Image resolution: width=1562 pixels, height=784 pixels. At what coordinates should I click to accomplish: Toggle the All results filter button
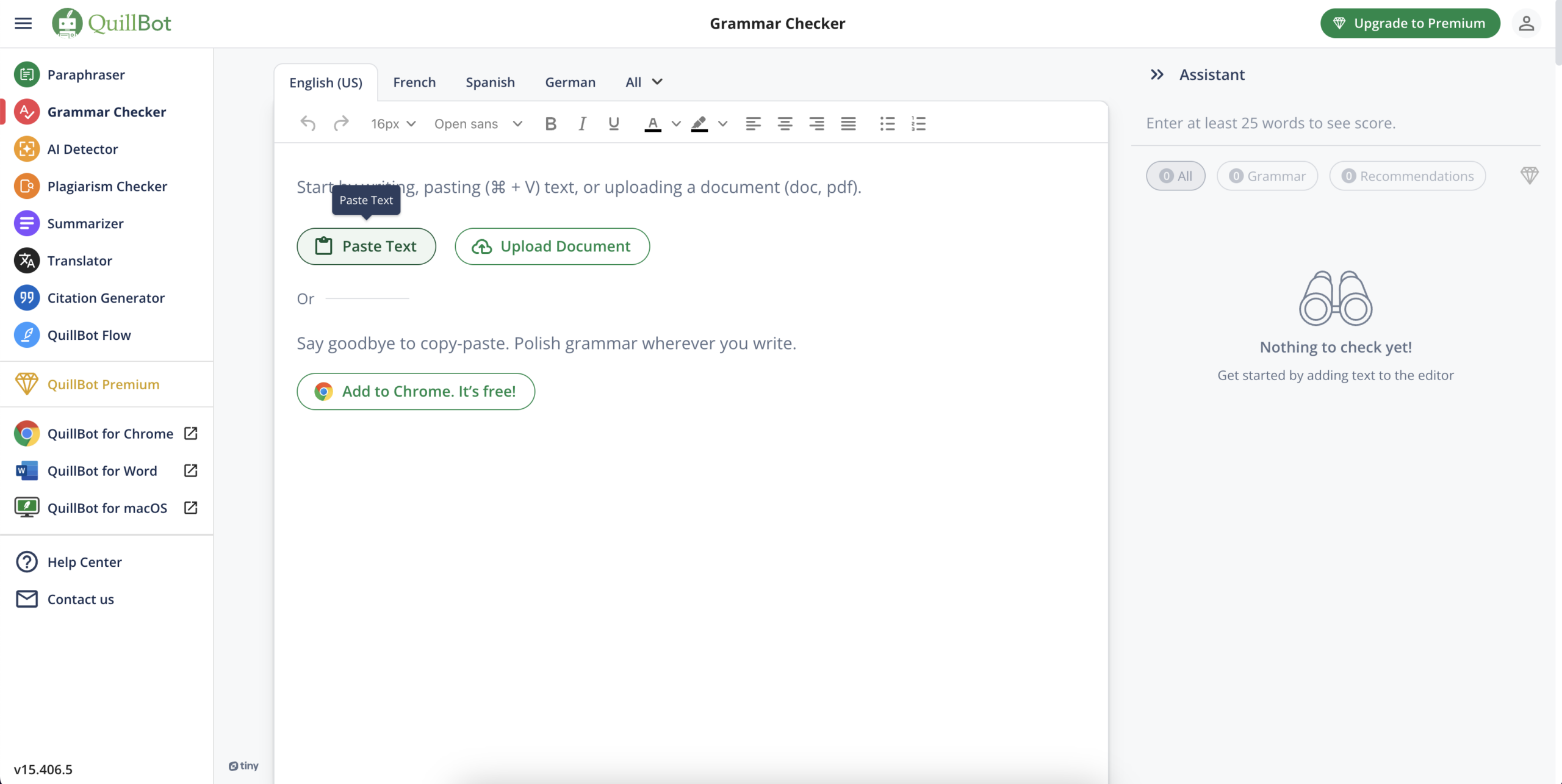(x=1175, y=176)
